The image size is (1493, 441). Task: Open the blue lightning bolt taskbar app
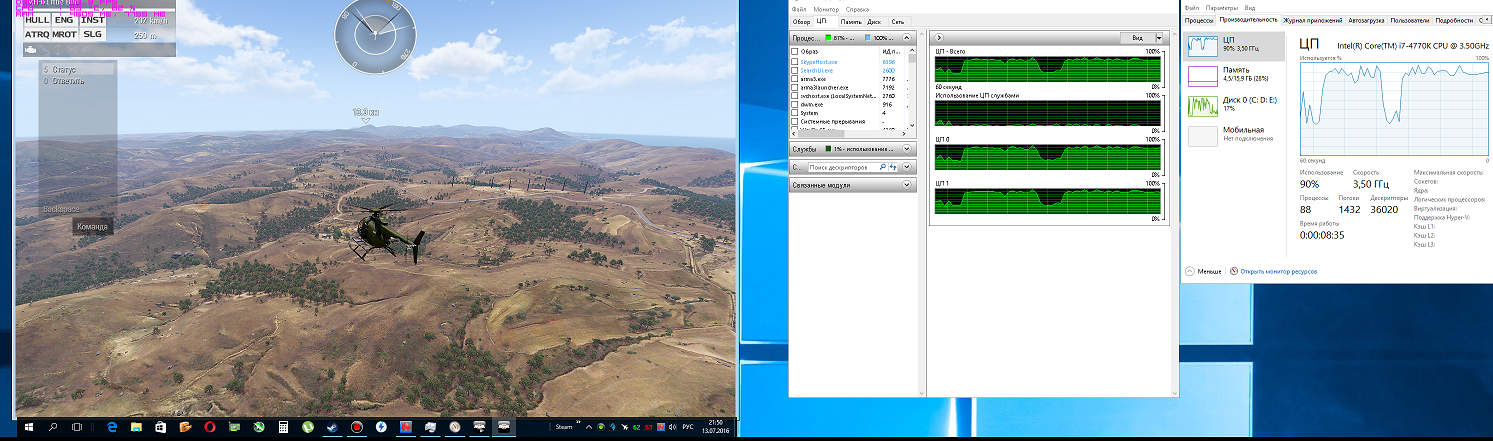point(381,427)
